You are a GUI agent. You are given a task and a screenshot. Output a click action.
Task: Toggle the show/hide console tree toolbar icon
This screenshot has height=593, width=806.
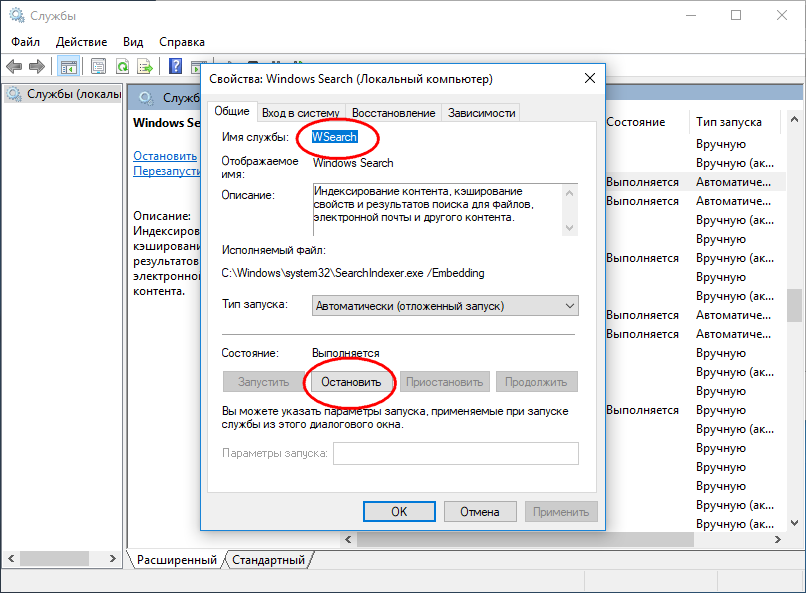pyautogui.click(x=68, y=66)
